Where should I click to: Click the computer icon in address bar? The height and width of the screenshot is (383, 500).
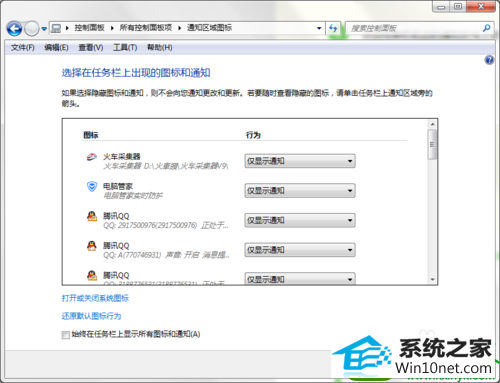coord(56,28)
